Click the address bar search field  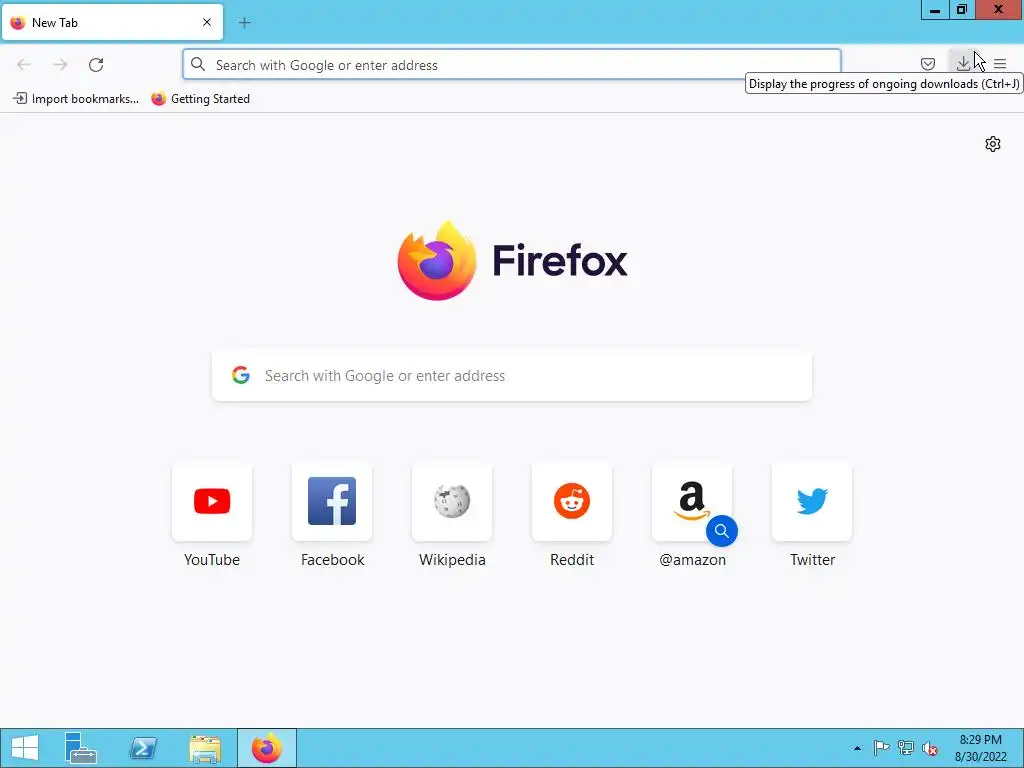coord(512,65)
